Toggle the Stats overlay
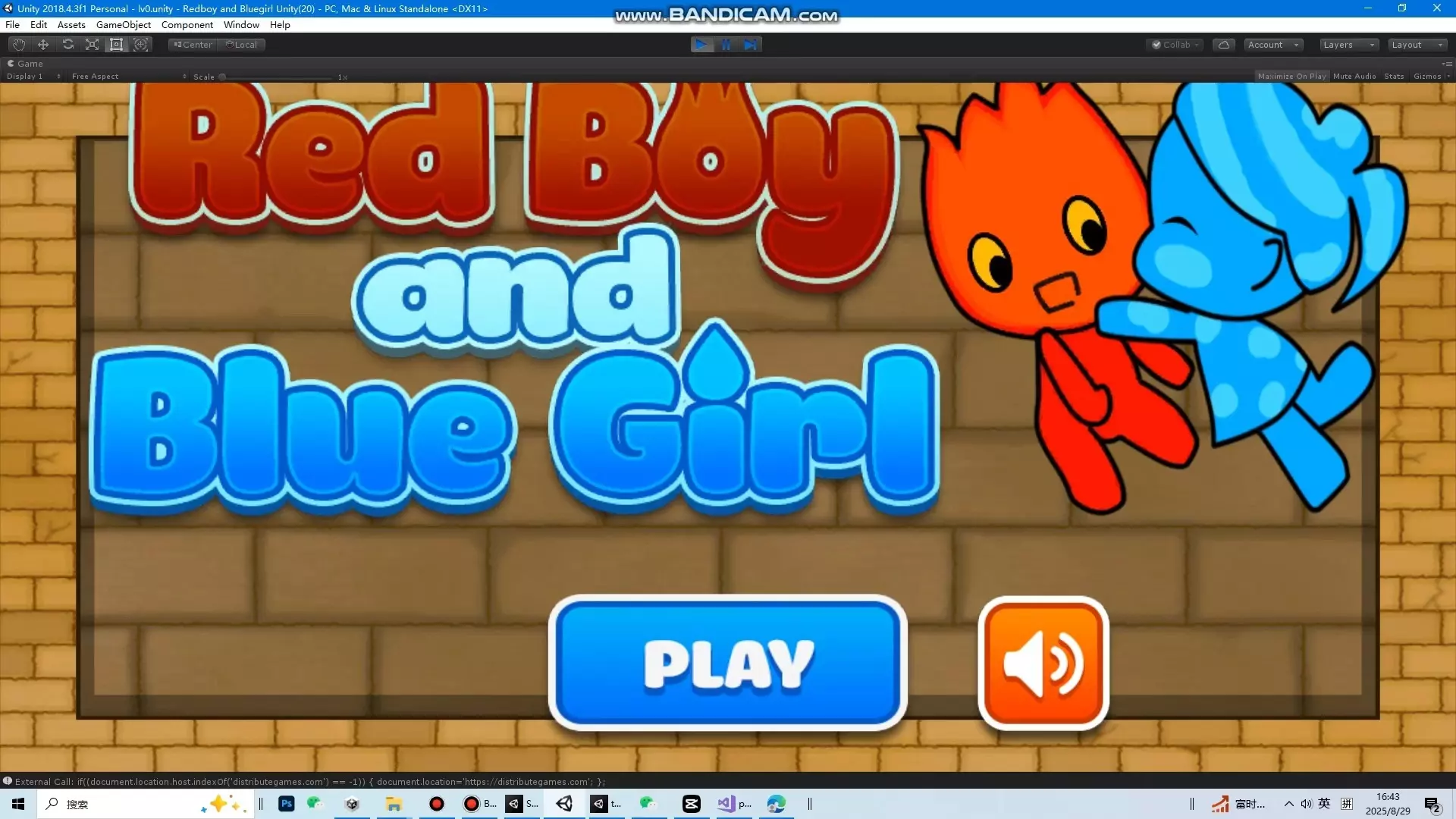This screenshot has width=1456, height=819. (1393, 77)
